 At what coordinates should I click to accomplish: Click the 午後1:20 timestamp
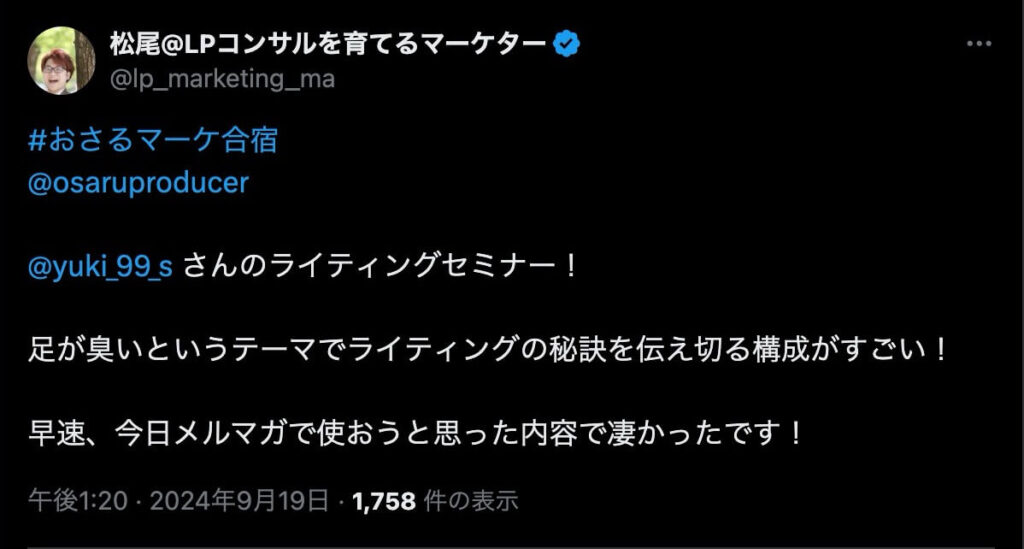pyautogui.click(x=78, y=501)
